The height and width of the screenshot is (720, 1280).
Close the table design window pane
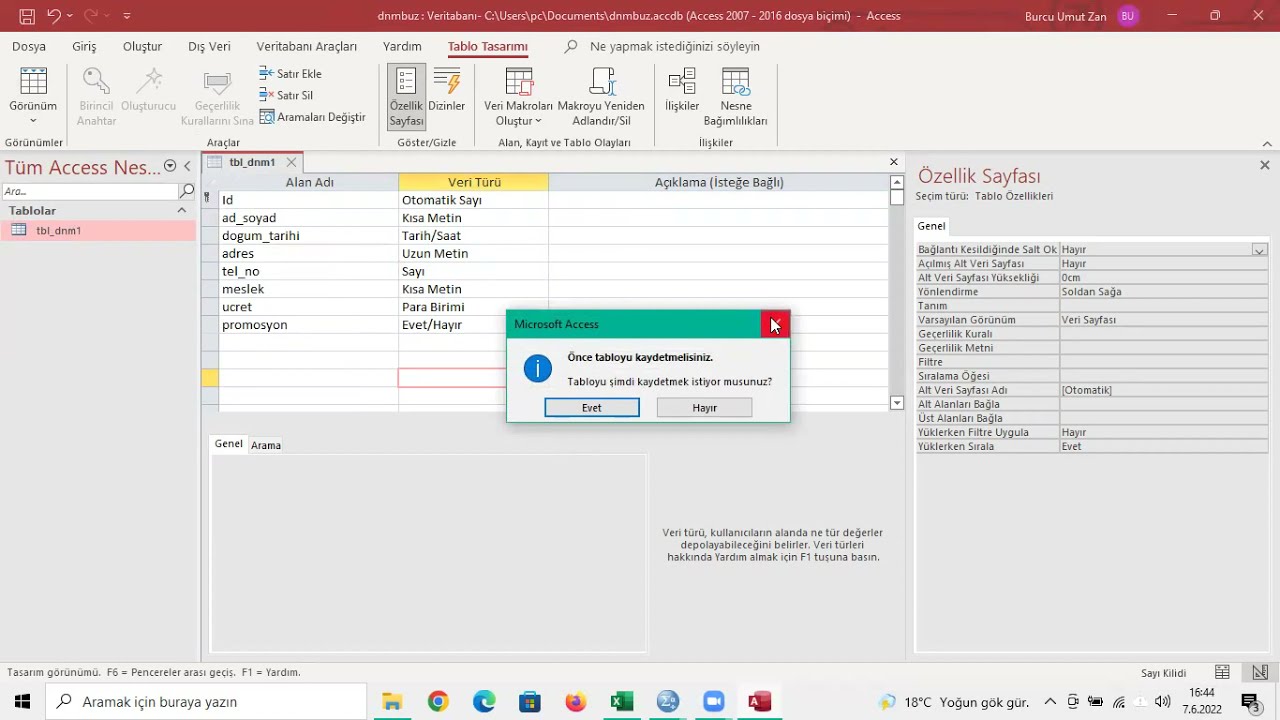[894, 162]
